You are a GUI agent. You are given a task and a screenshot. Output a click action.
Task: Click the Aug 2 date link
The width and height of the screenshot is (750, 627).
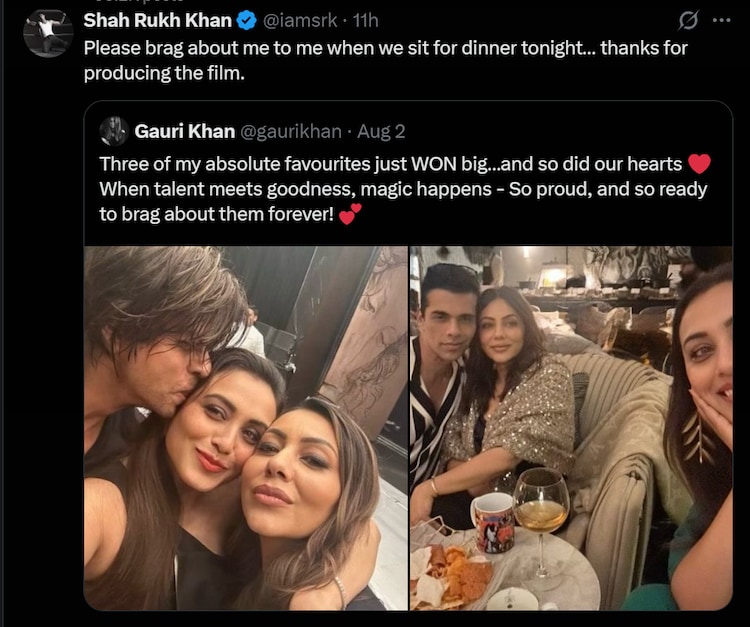tap(381, 131)
